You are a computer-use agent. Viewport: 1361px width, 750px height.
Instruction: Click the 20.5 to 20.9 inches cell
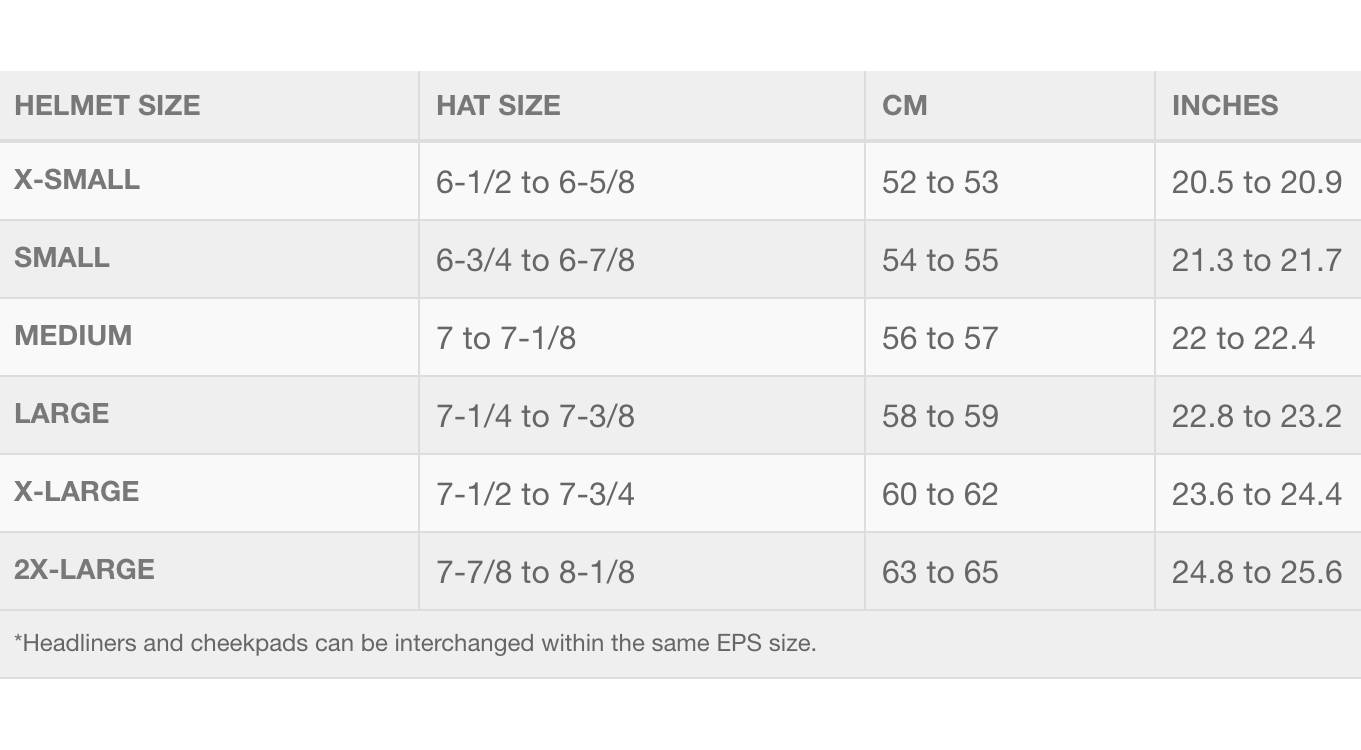1256,182
